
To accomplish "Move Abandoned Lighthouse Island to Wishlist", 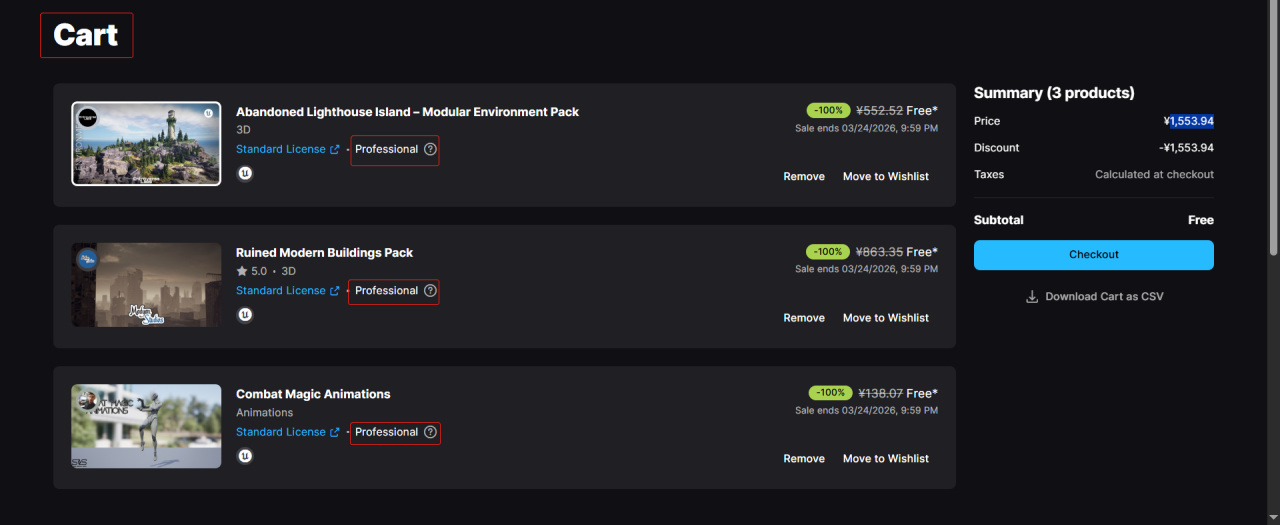I will [886, 177].
